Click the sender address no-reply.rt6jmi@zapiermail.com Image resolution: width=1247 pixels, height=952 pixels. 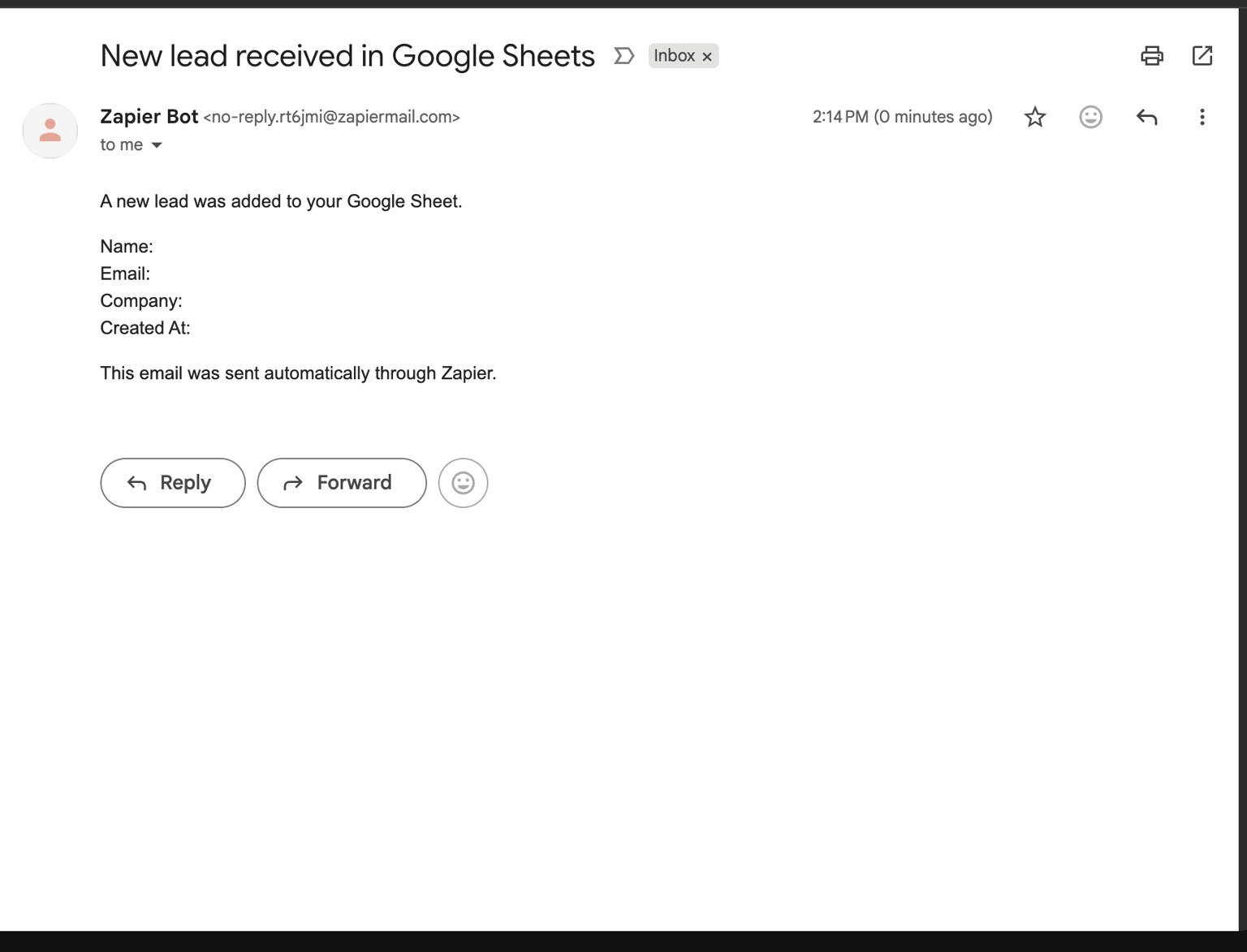click(331, 118)
